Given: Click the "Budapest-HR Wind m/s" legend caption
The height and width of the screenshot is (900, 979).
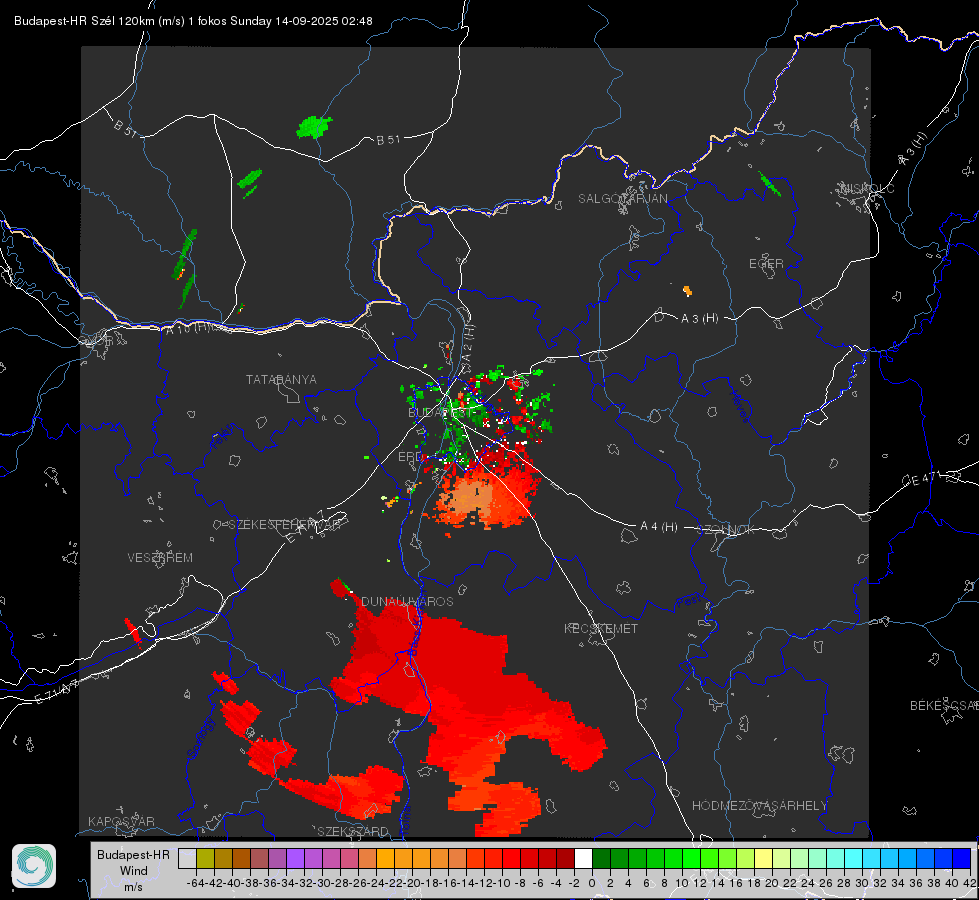Looking at the screenshot, I should [x=133, y=870].
